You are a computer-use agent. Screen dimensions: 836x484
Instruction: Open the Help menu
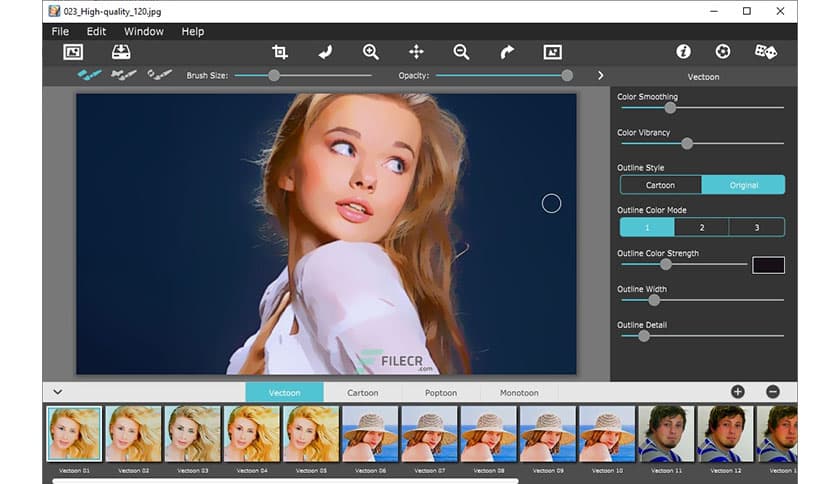pyautogui.click(x=192, y=31)
